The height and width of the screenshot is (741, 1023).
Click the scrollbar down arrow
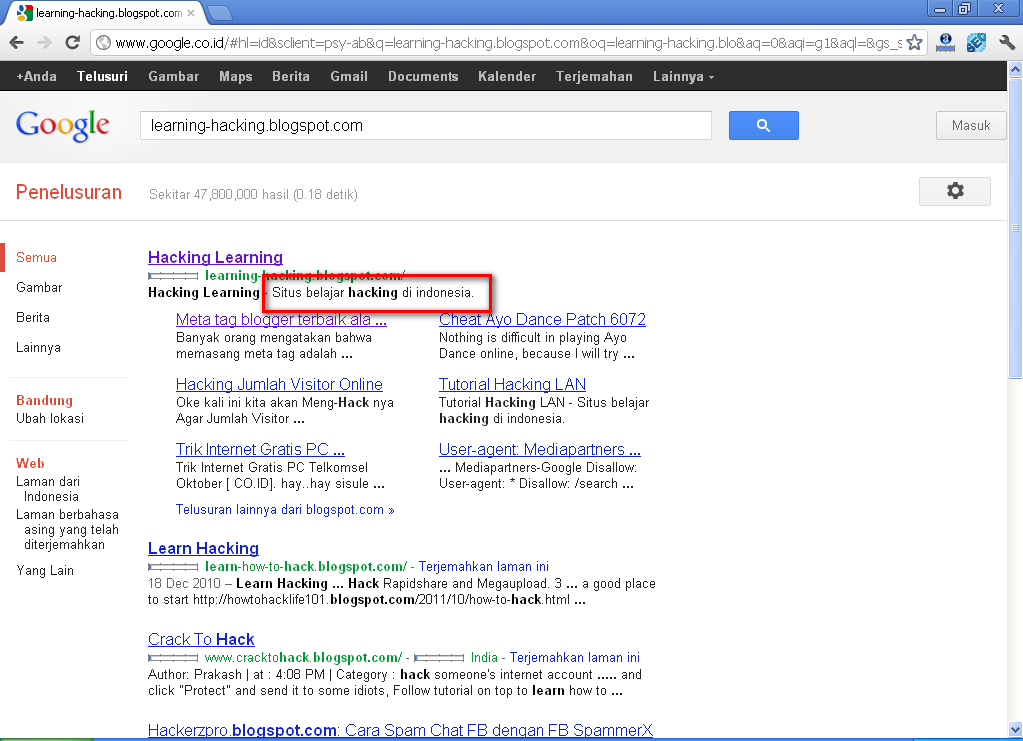pyautogui.click(x=1015, y=729)
